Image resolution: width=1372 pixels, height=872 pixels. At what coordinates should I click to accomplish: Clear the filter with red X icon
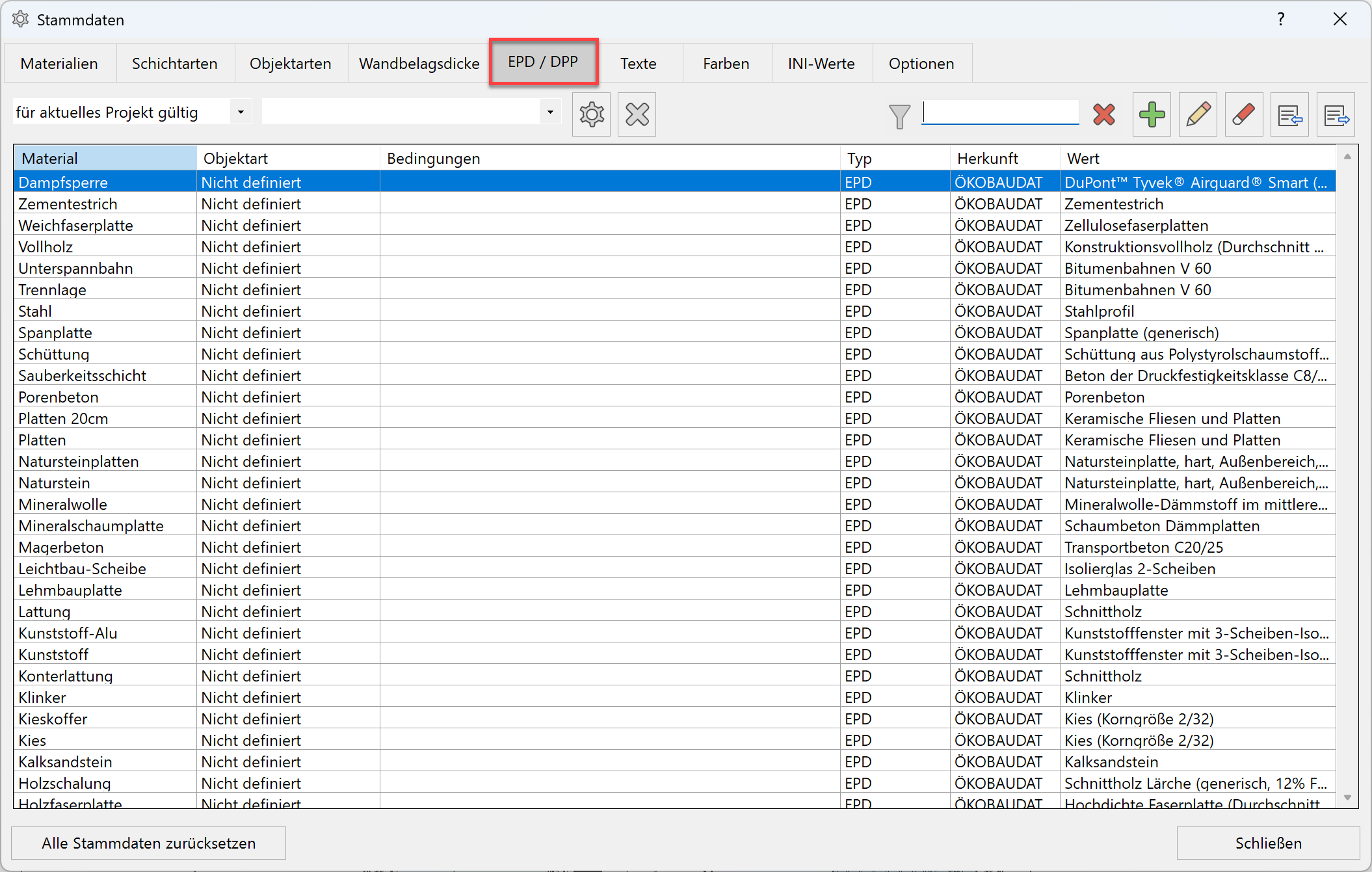1104,114
